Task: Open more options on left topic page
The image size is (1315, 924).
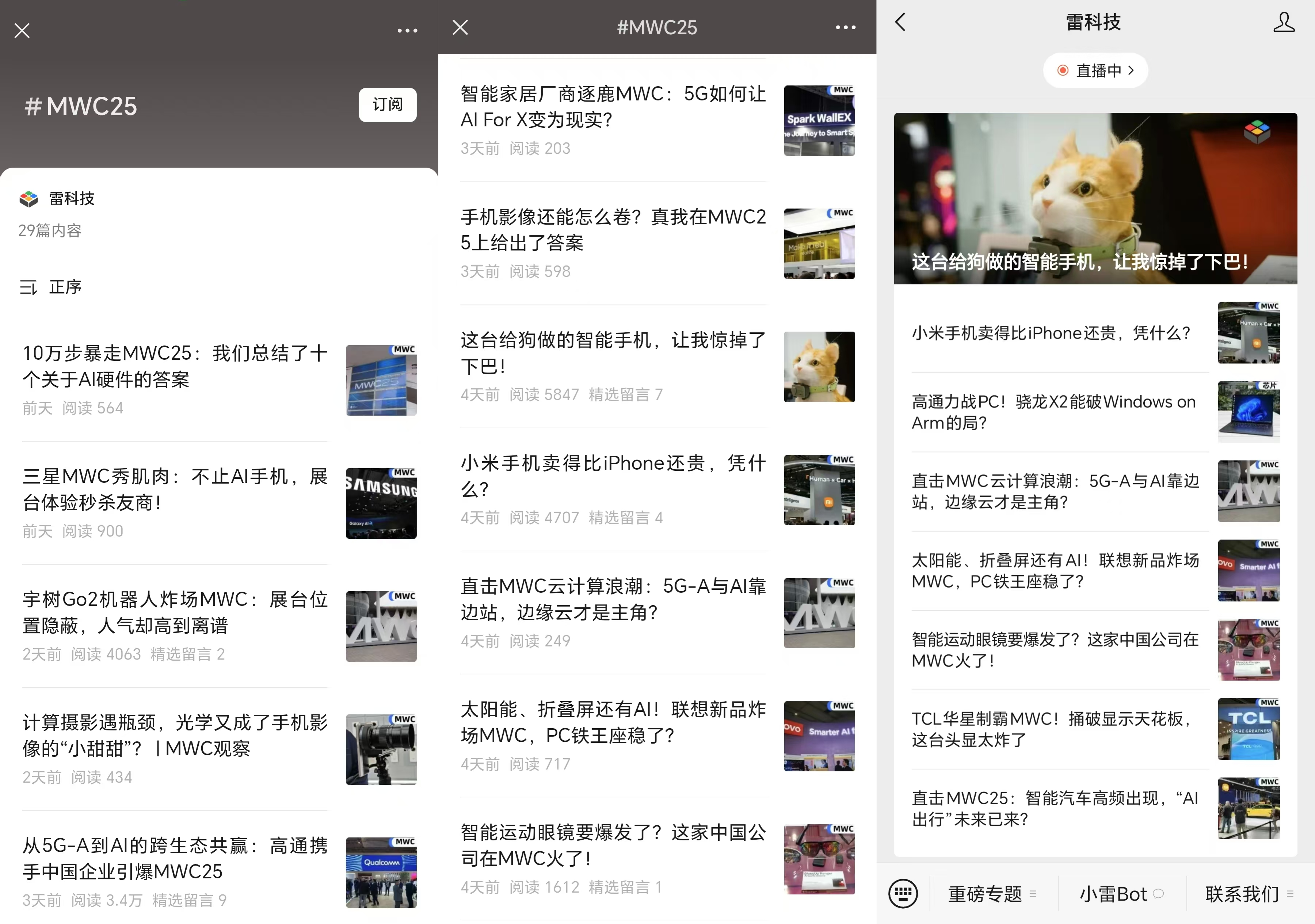Action: pyautogui.click(x=407, y=30)
